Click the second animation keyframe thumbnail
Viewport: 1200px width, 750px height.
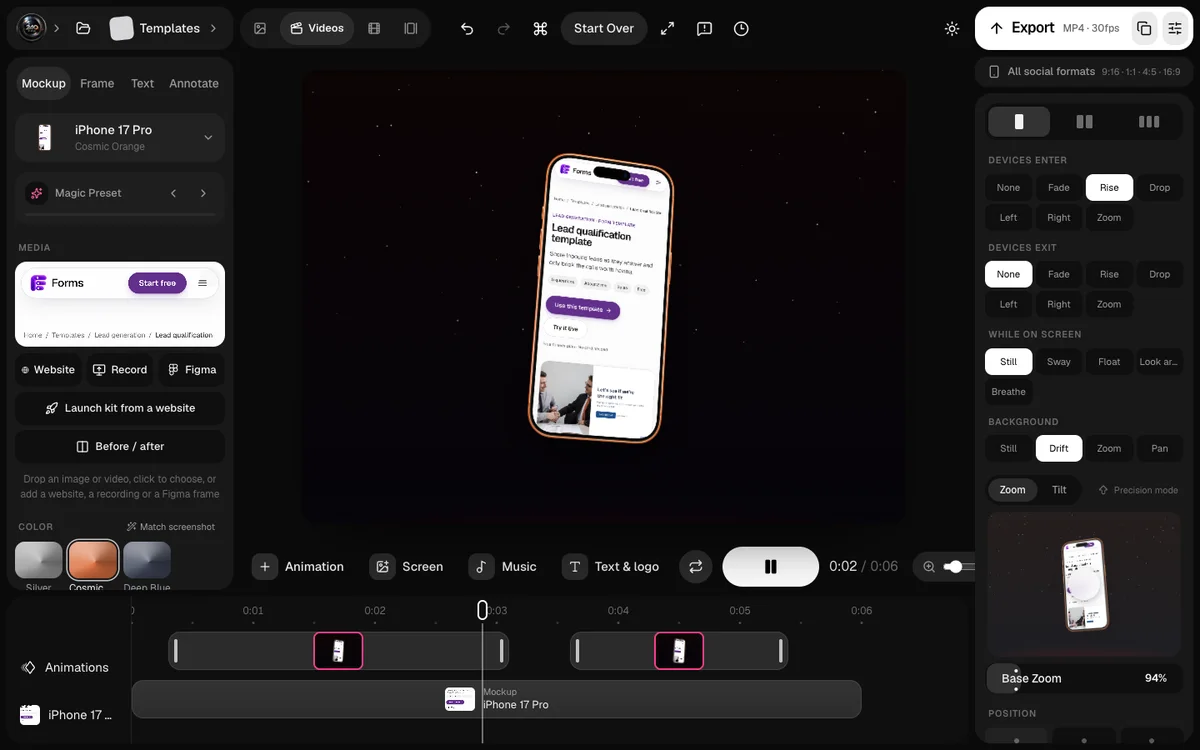pos(679,651)
